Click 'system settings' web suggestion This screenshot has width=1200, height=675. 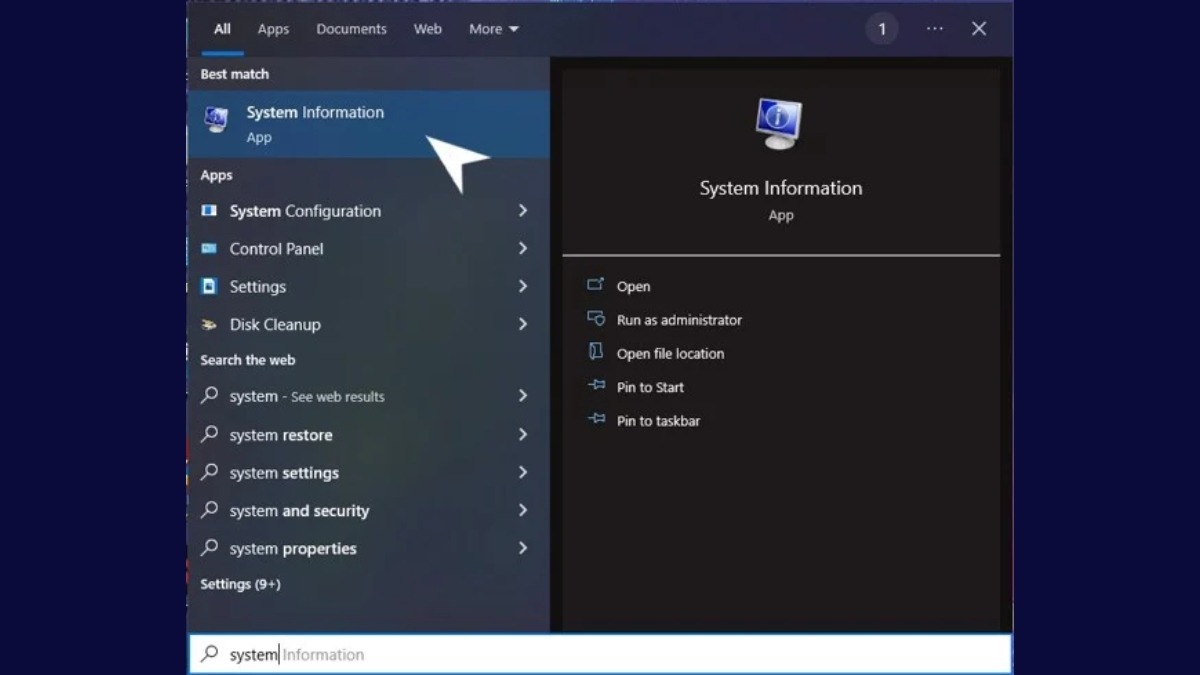(368, 472)
